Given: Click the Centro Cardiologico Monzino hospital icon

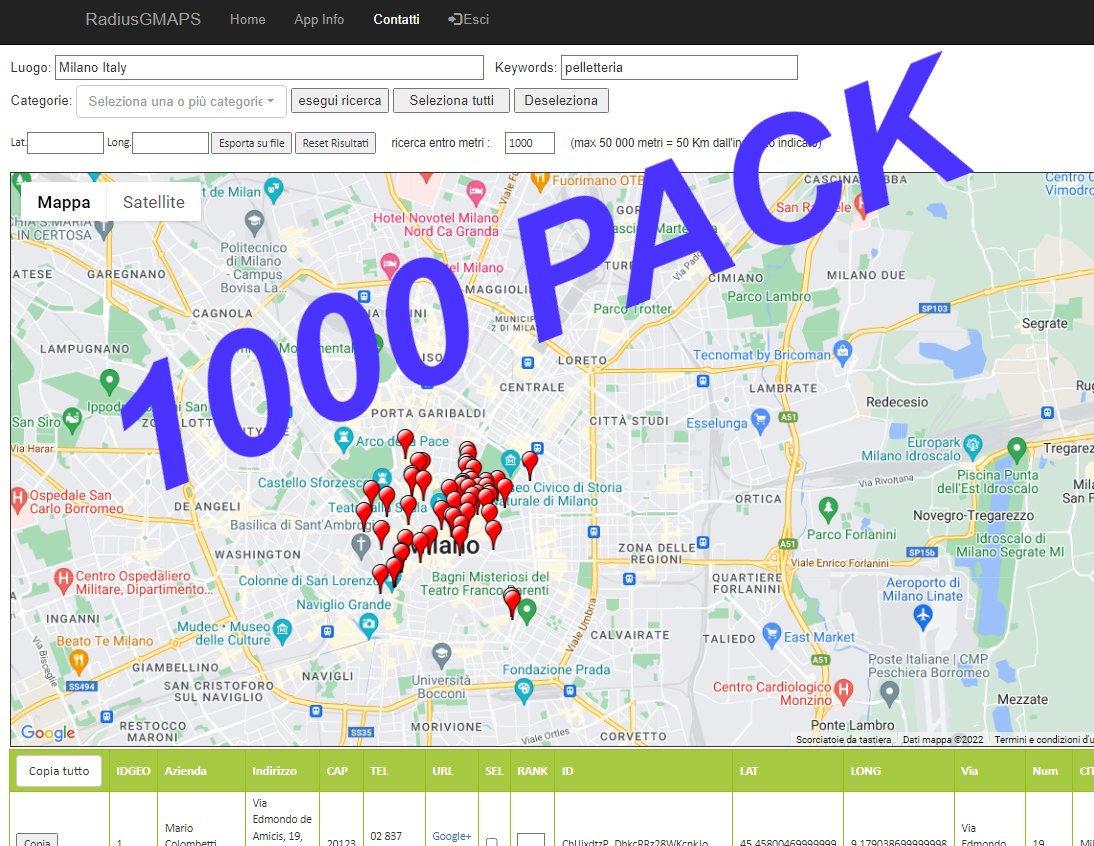Looking at the screenshot, I should 844,689.
